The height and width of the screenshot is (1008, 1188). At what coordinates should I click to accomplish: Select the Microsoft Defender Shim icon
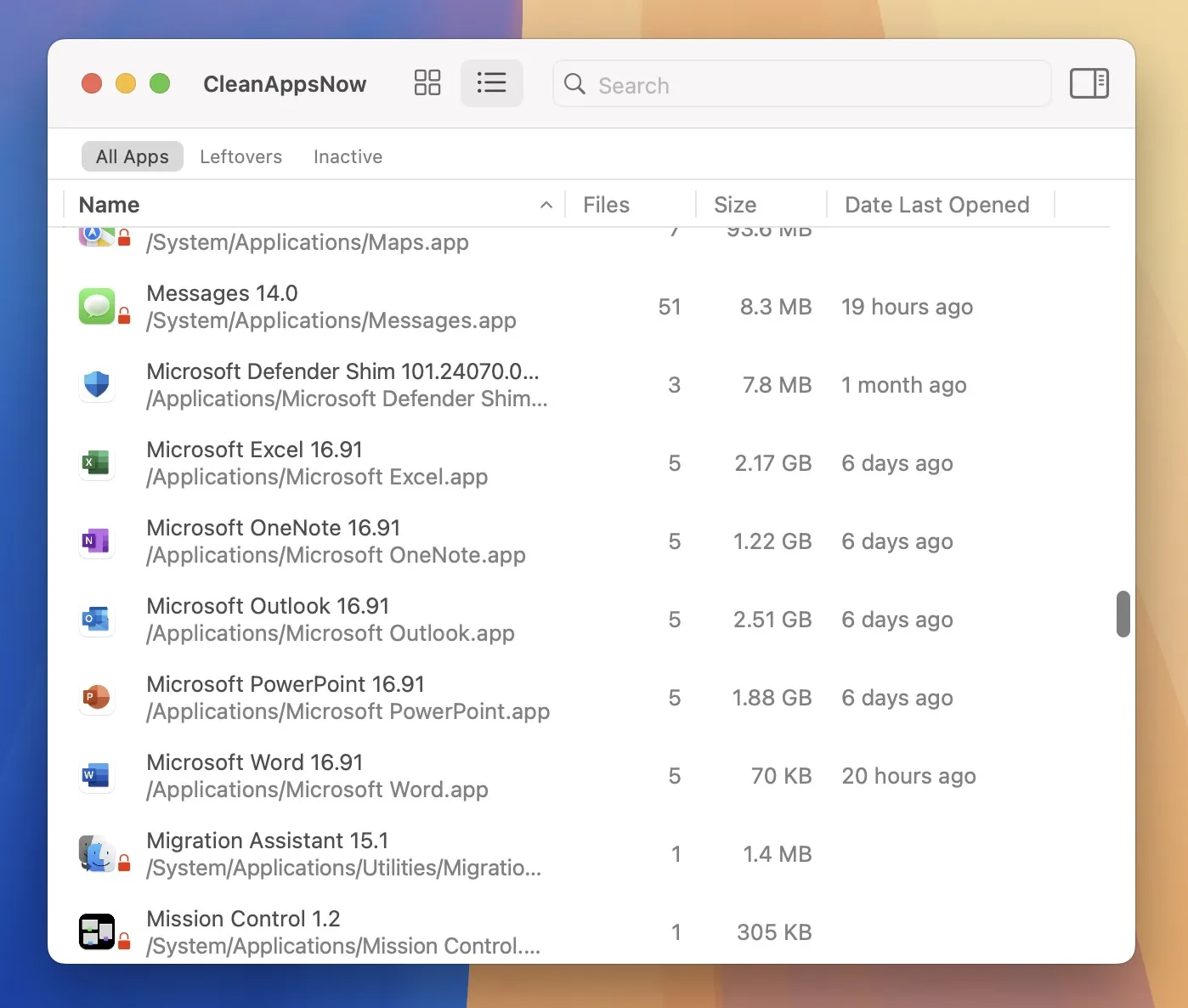click(97, 384)
